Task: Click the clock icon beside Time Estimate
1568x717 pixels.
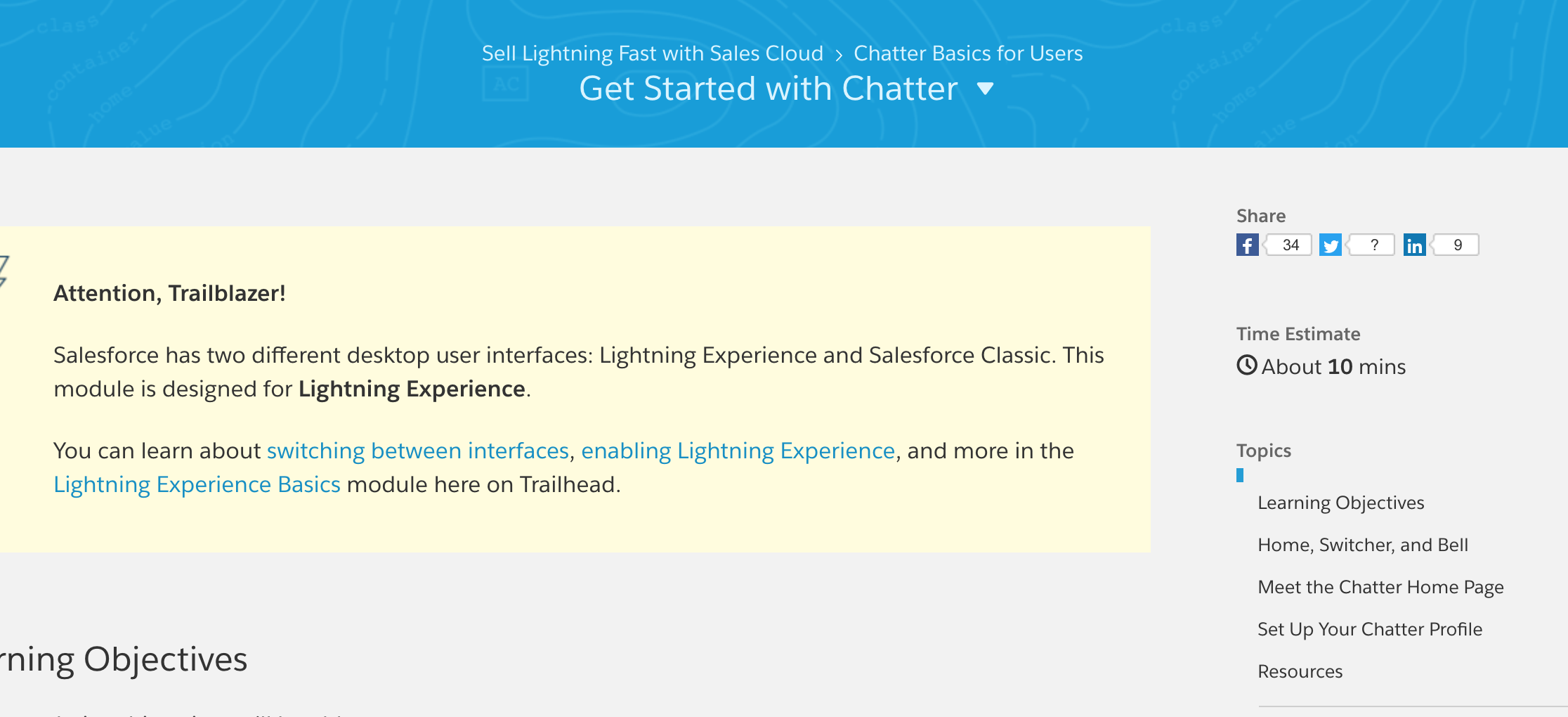Action: pyautogui.click(x=1247, y=366)
